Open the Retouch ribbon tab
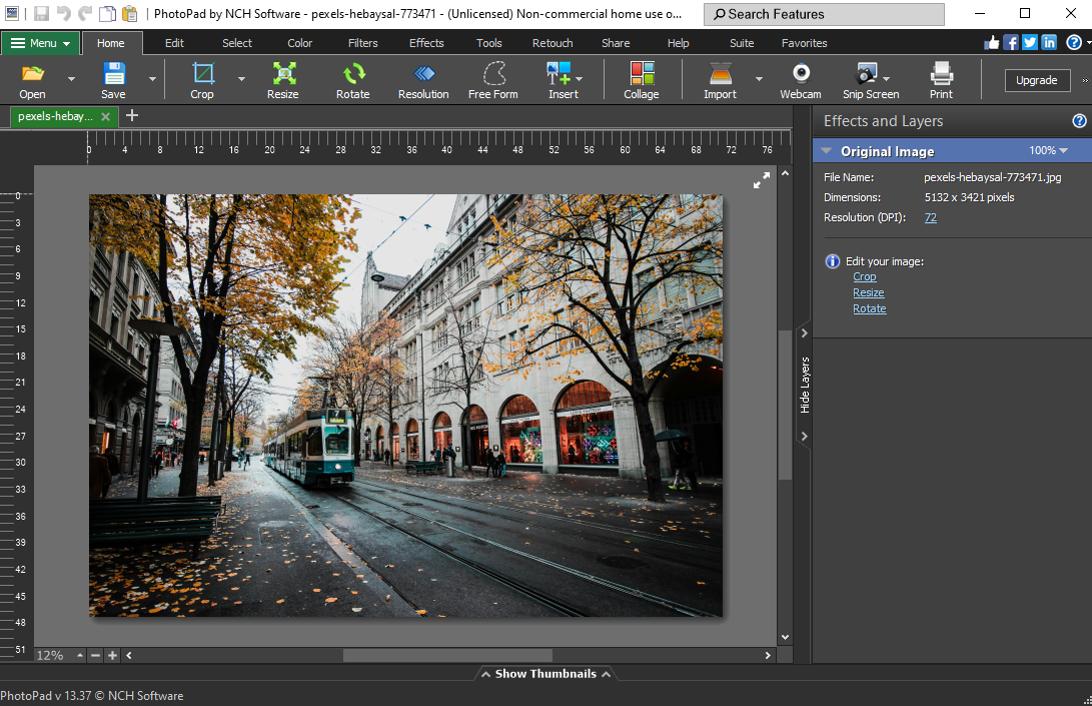Image resolution: width=1092 pixels, height=706 pixels. click(552, 43)
